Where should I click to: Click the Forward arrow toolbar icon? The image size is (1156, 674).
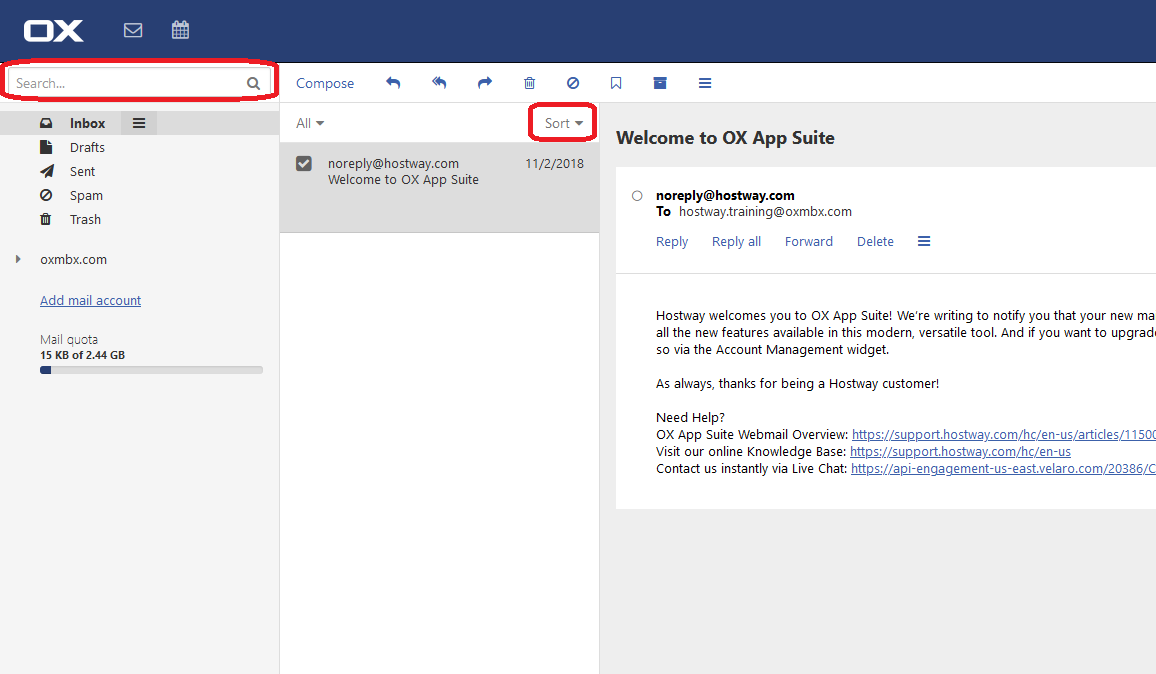click(484, 83)
